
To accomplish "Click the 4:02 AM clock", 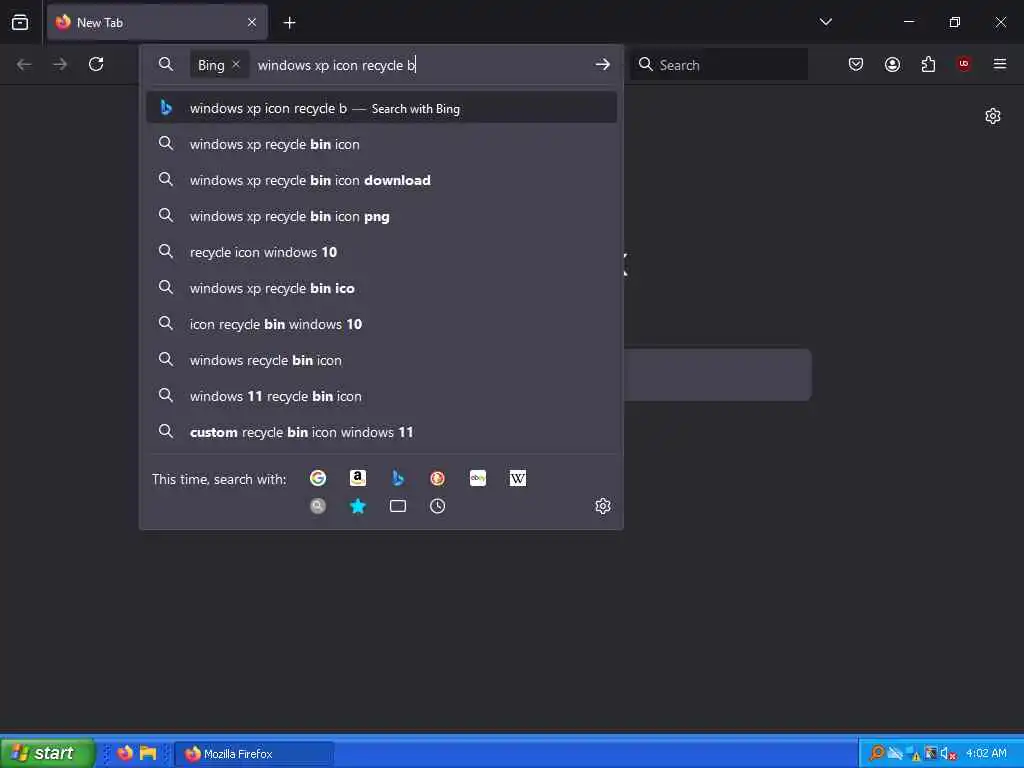I will click(986, 753).
